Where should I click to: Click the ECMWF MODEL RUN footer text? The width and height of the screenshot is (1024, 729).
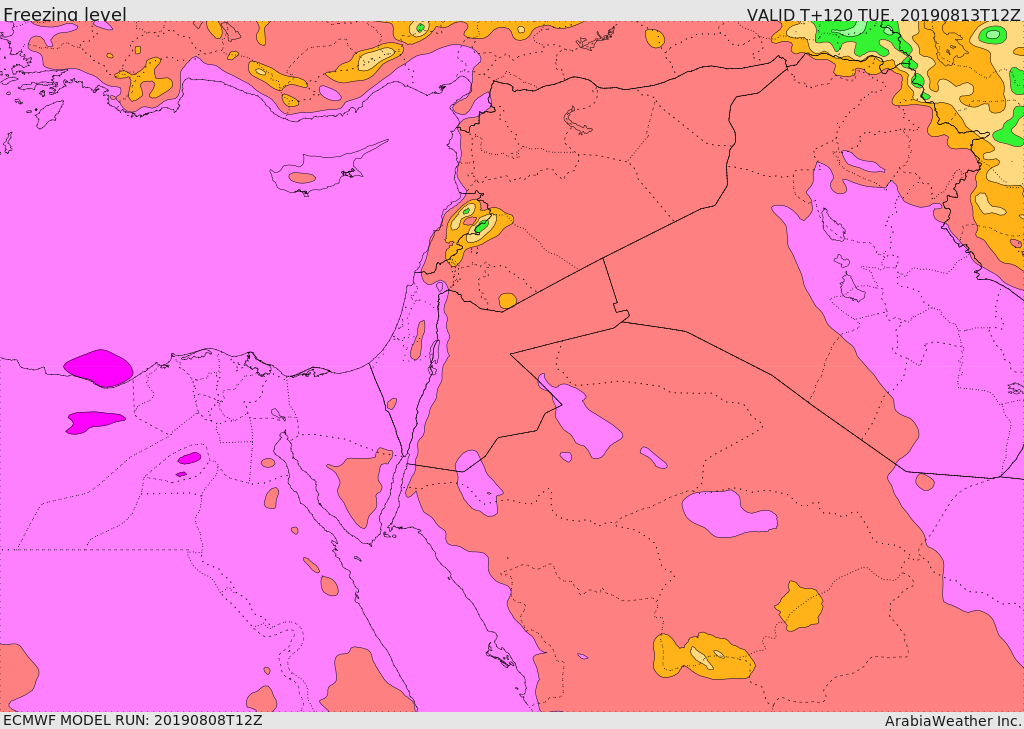133,720
